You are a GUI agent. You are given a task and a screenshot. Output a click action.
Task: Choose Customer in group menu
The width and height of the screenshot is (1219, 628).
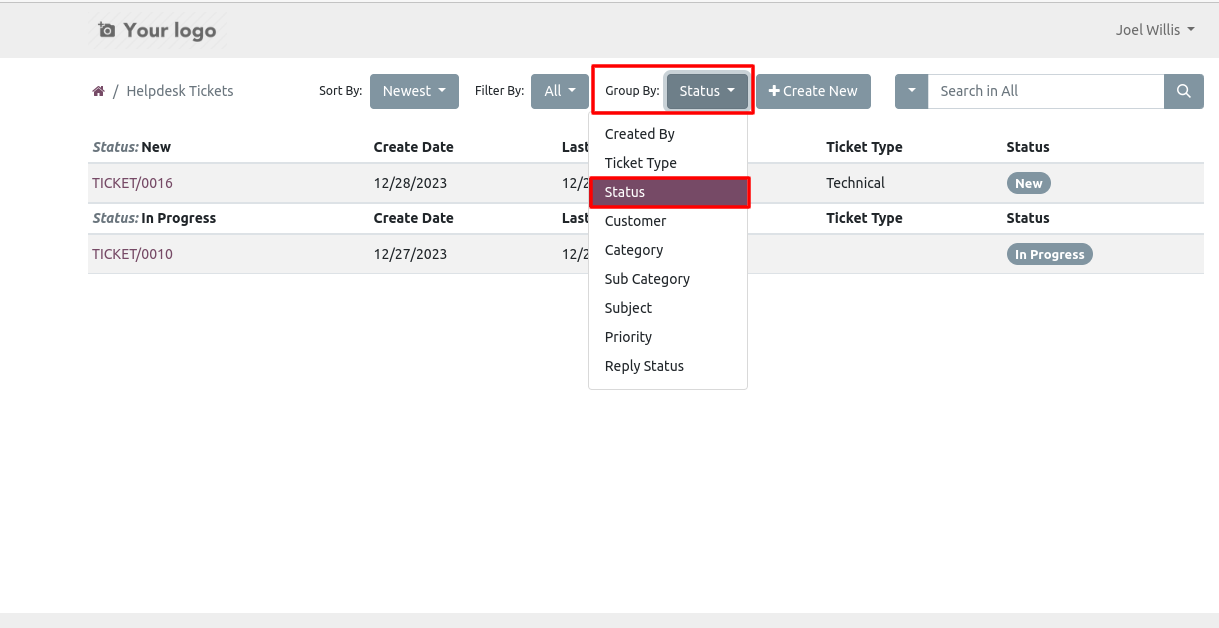(x=668, y=221)
